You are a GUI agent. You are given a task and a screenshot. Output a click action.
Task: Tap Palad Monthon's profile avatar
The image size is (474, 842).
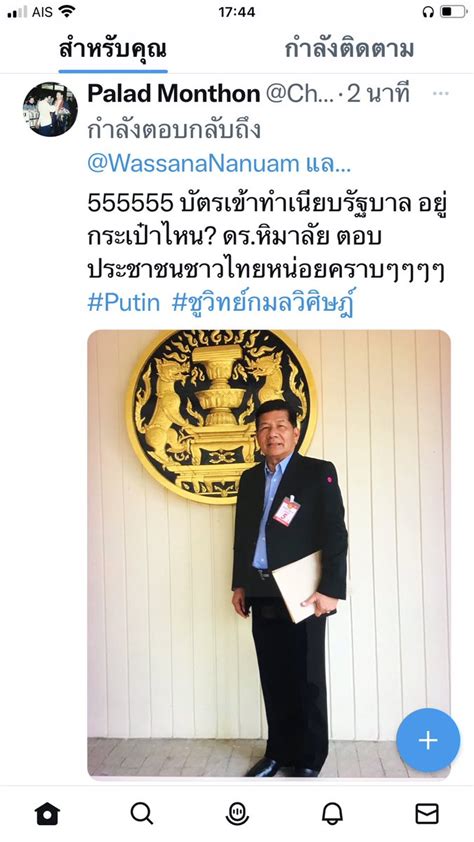point(50,109)
